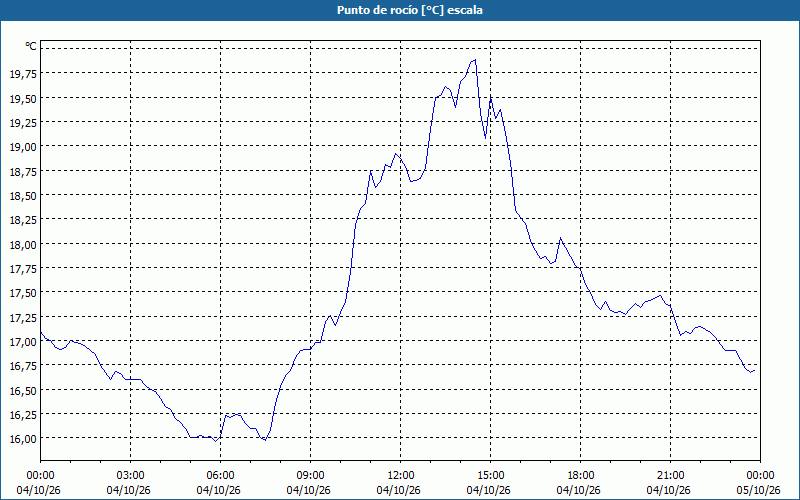Click the 21:00 time axis label
The width and height of the screenshot is (800, 500).
click(668, 476)
